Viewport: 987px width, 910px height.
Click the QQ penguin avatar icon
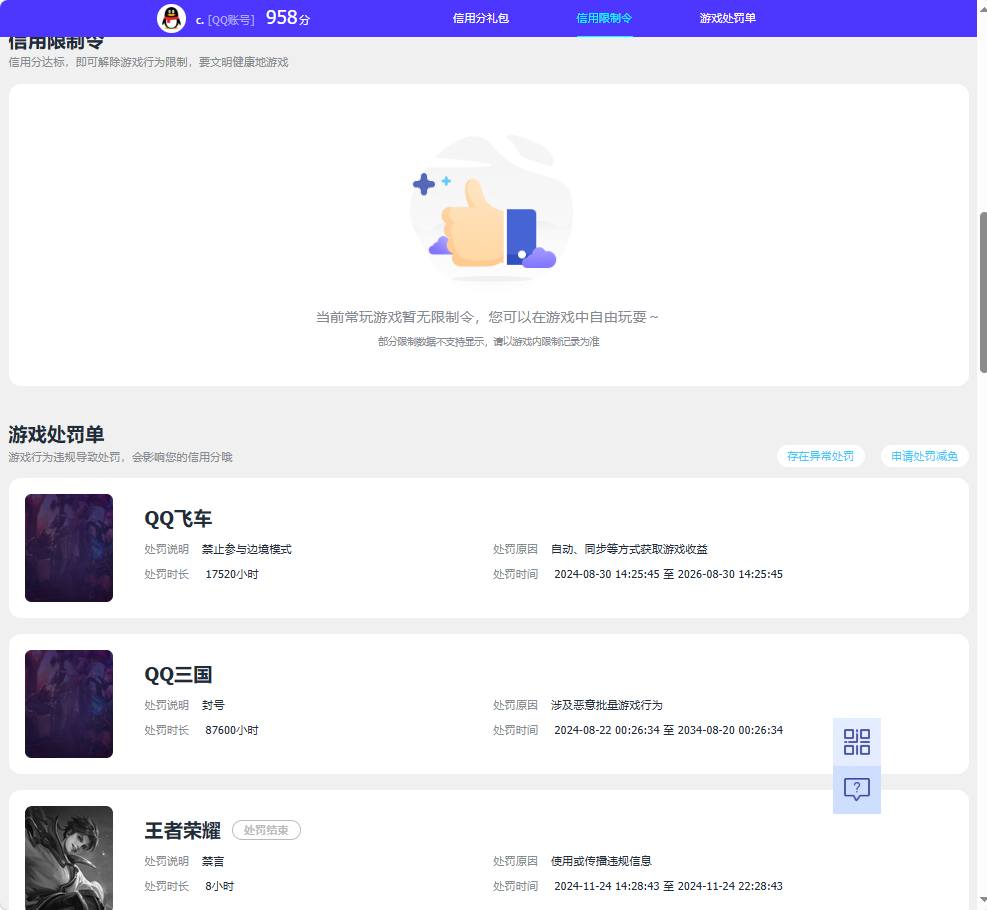(x=171, y=18)
